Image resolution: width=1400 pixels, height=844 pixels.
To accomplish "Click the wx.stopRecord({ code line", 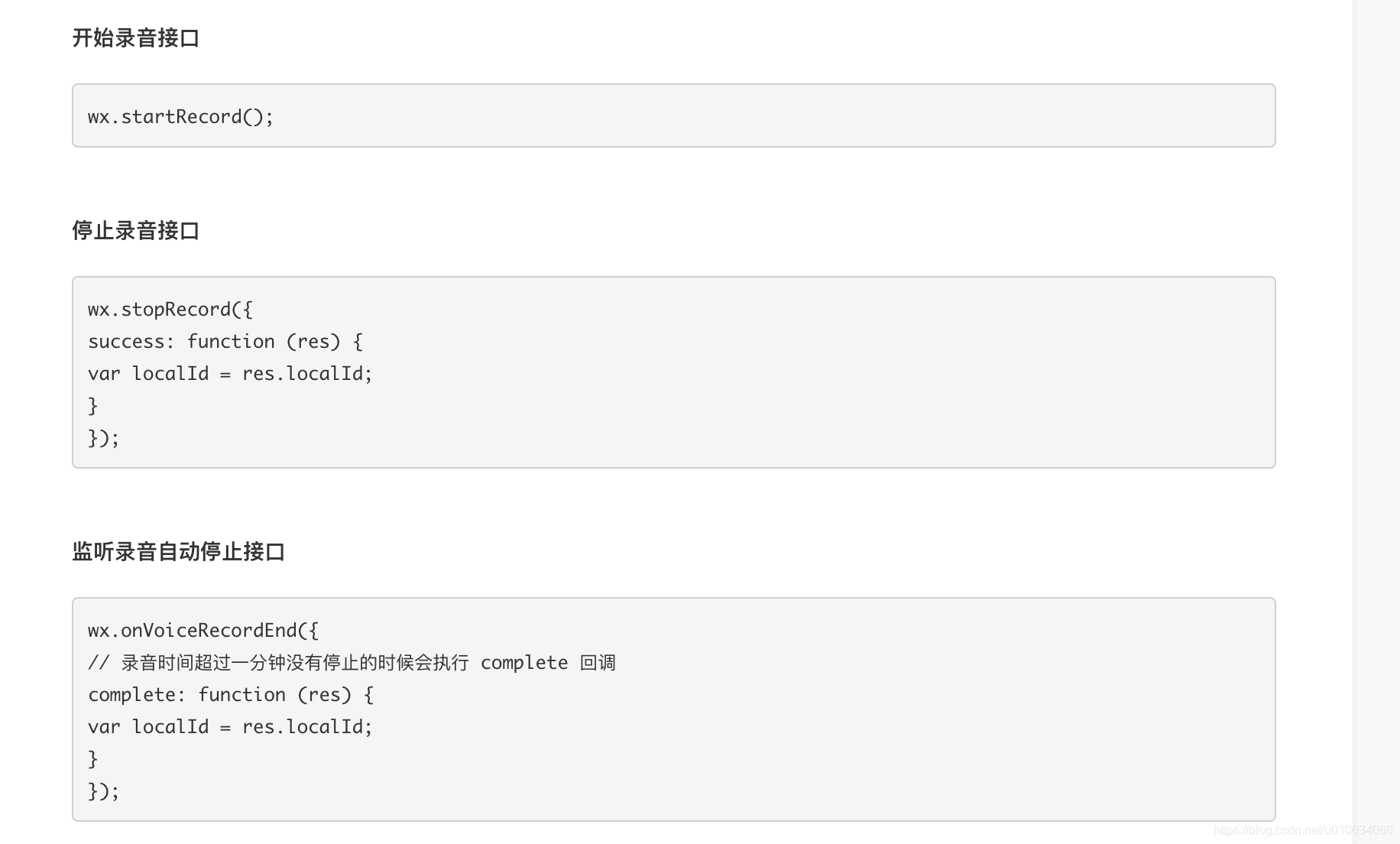I will tap(170, 309).
